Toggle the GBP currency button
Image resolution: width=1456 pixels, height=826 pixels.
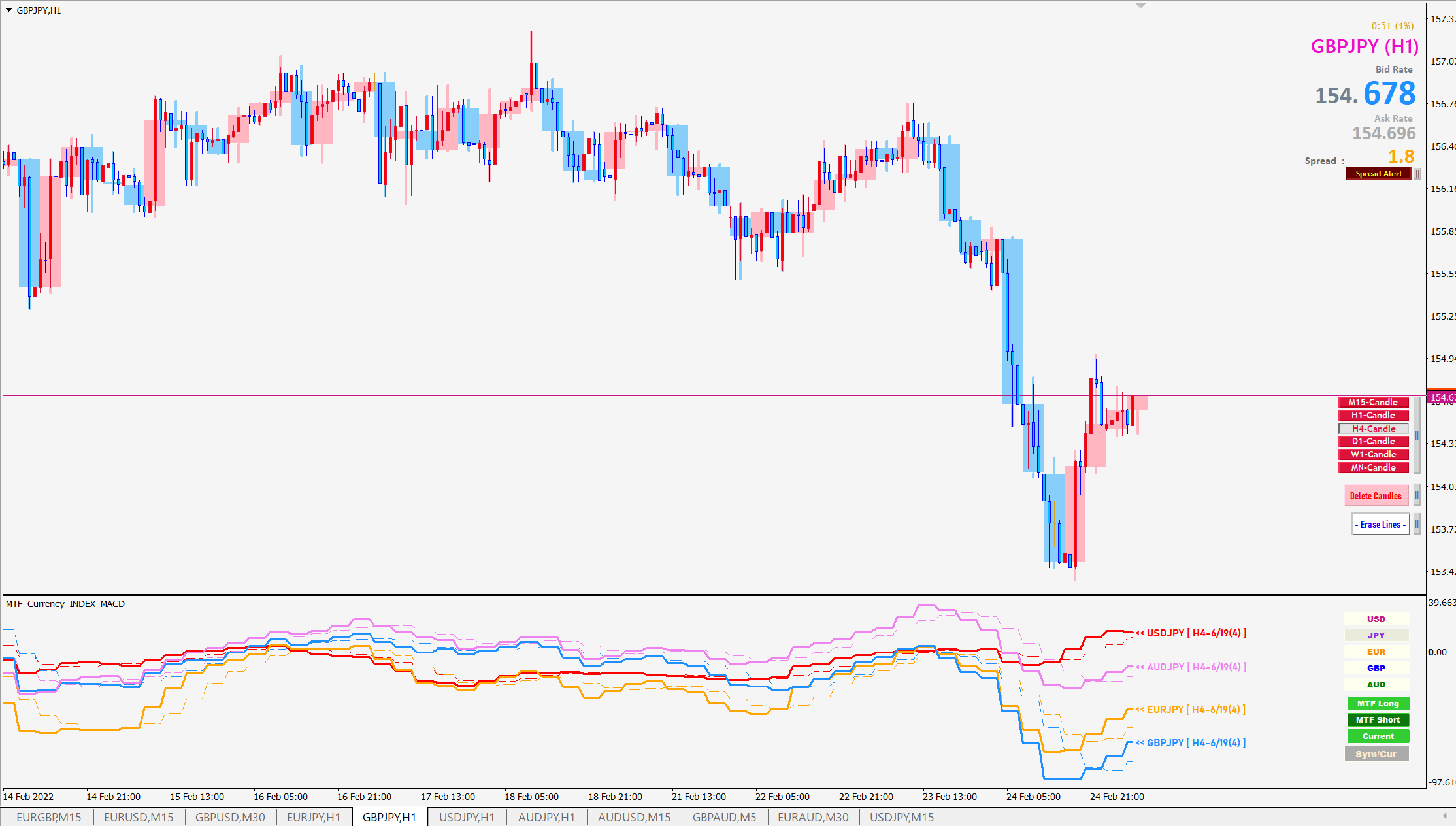[1376, 668]
